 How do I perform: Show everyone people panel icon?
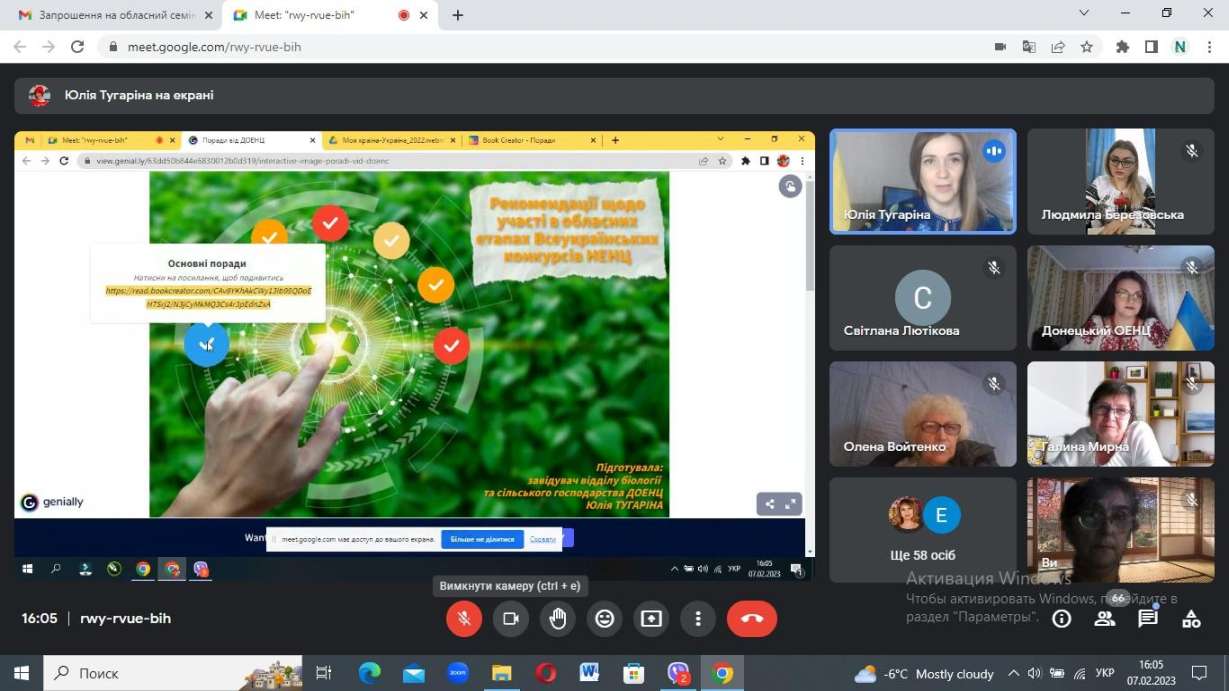[1104, 619]
